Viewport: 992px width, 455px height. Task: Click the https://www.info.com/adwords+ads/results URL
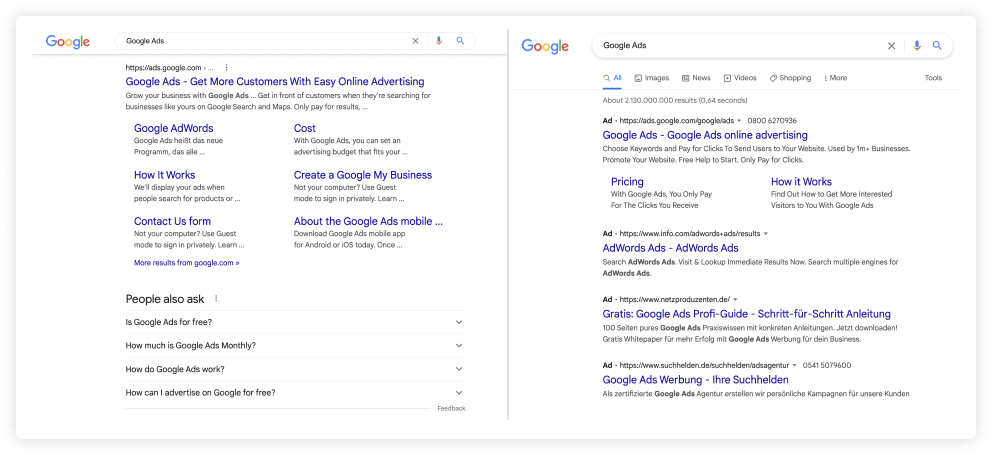[690, 234]
